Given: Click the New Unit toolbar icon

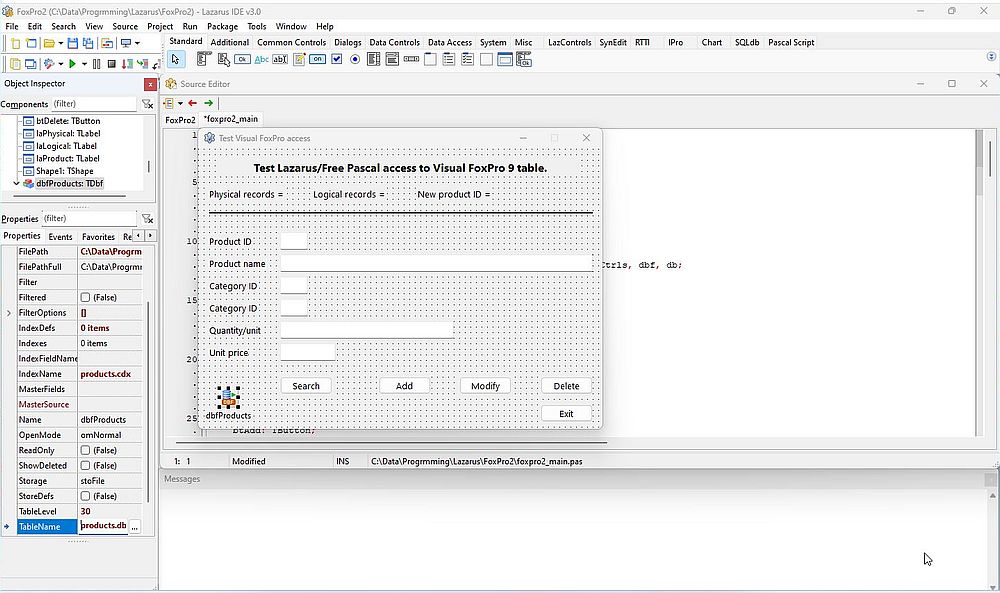Looking at the screenshot, I should pyautogui.click(x=16, y=43).
